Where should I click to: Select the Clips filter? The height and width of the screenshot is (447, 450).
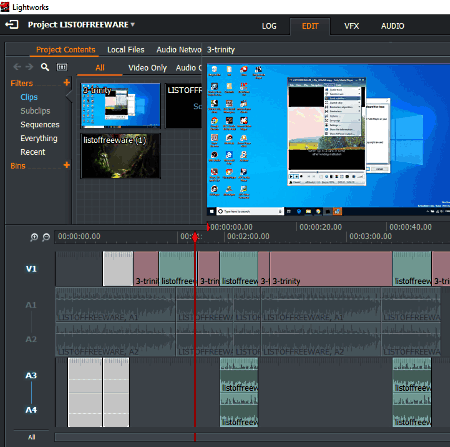click(29, 97)
